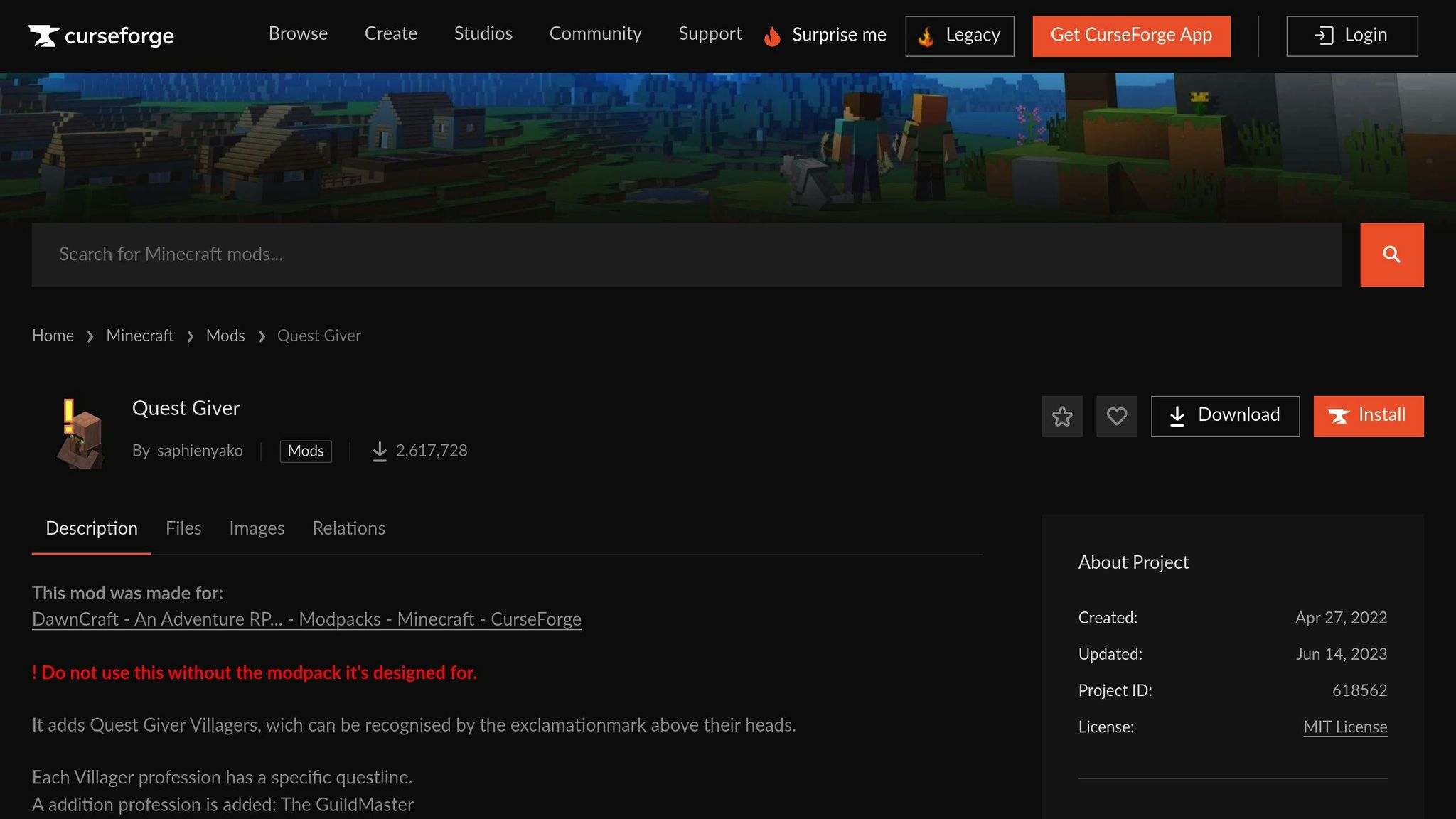Click the Quest Giver villager thumbnail
Viewport: 1456px width, 819px height.
point(79,433)
